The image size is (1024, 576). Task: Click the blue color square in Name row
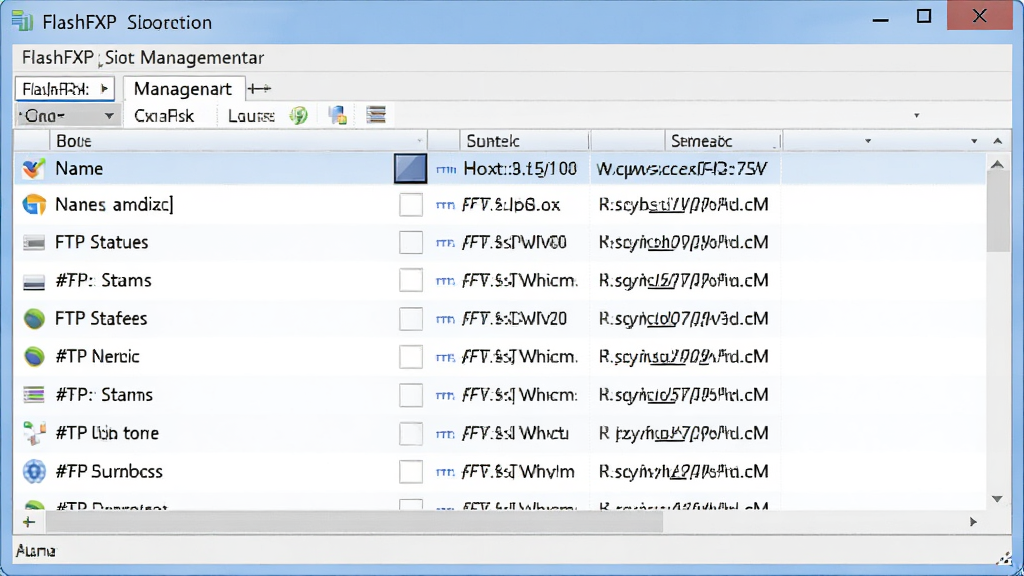(x=410, y=168)
